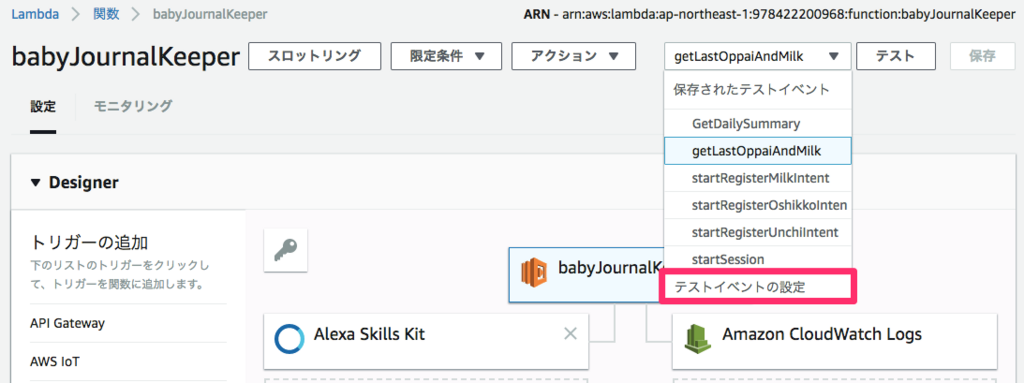1024x383 pixels.
Task: Select the 設定 tab
Action: click(43, 107)
